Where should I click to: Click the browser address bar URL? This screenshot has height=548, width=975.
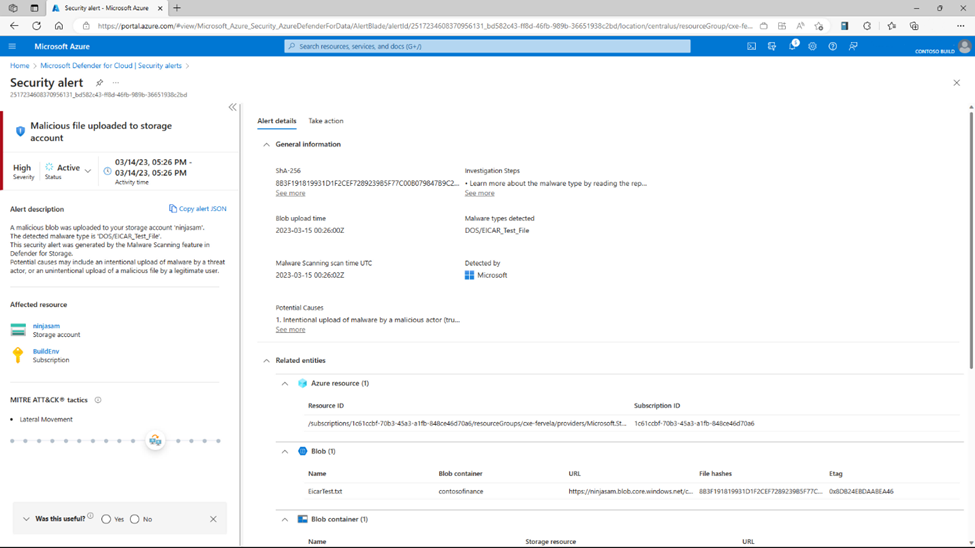click(425, 26)
